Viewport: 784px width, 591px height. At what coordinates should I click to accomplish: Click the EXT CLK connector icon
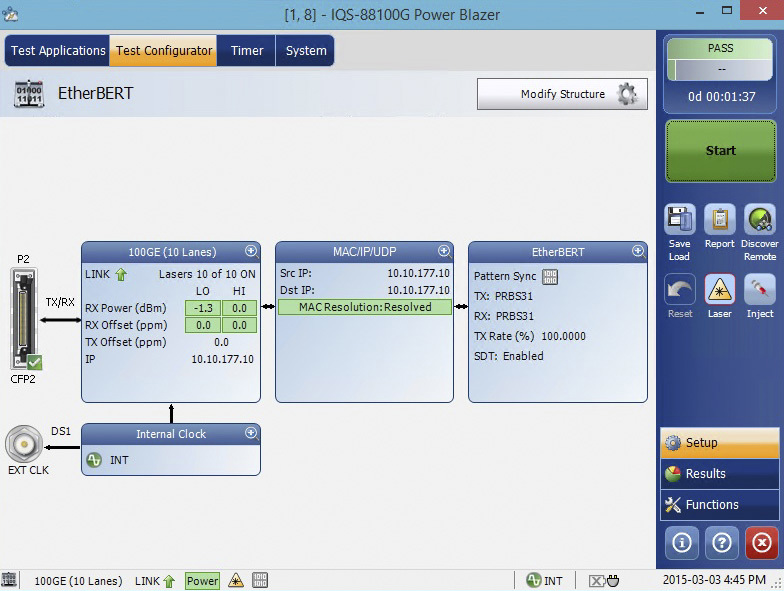[x=24, y=444]
